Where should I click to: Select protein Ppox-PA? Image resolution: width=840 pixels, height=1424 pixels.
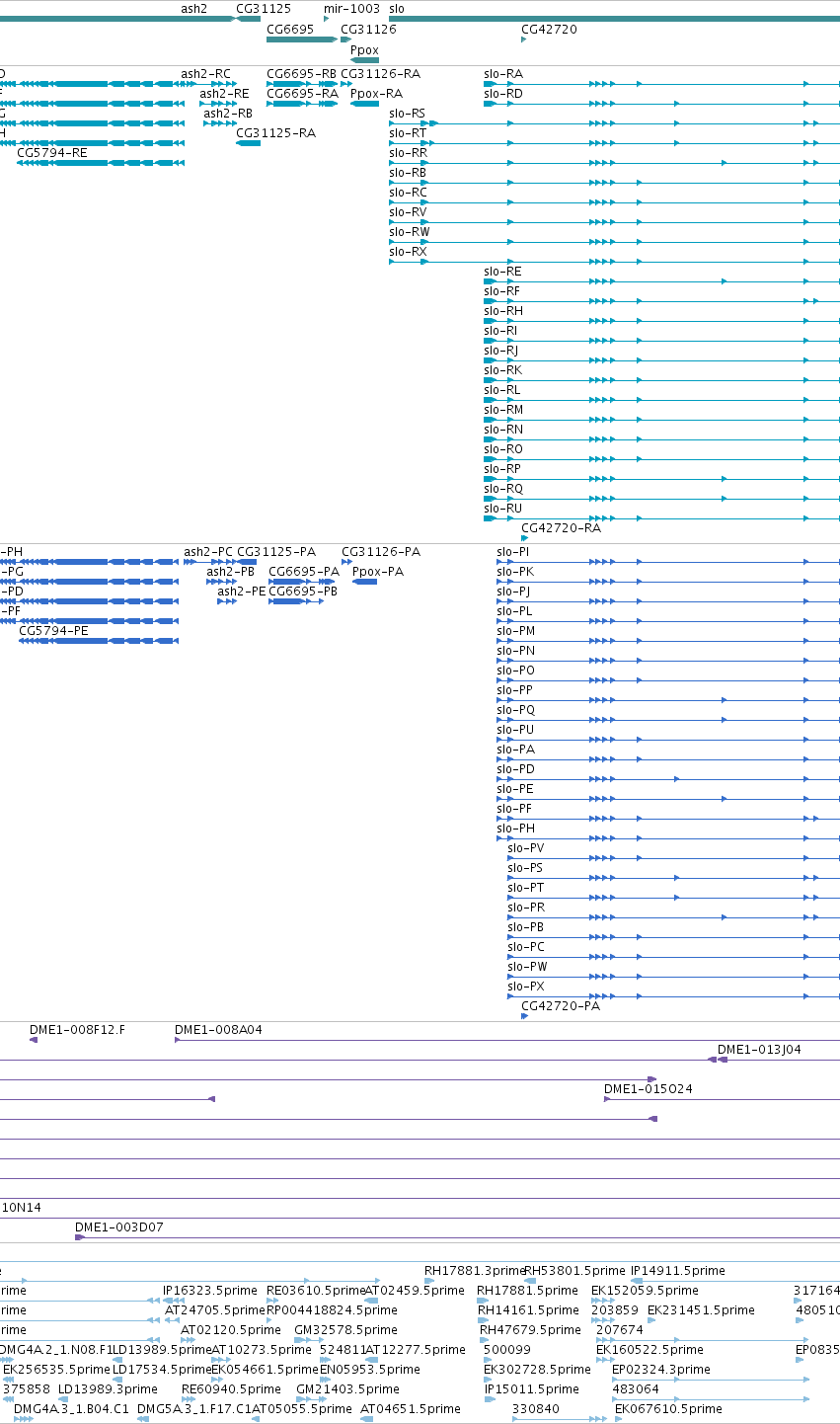click(378, 572)
